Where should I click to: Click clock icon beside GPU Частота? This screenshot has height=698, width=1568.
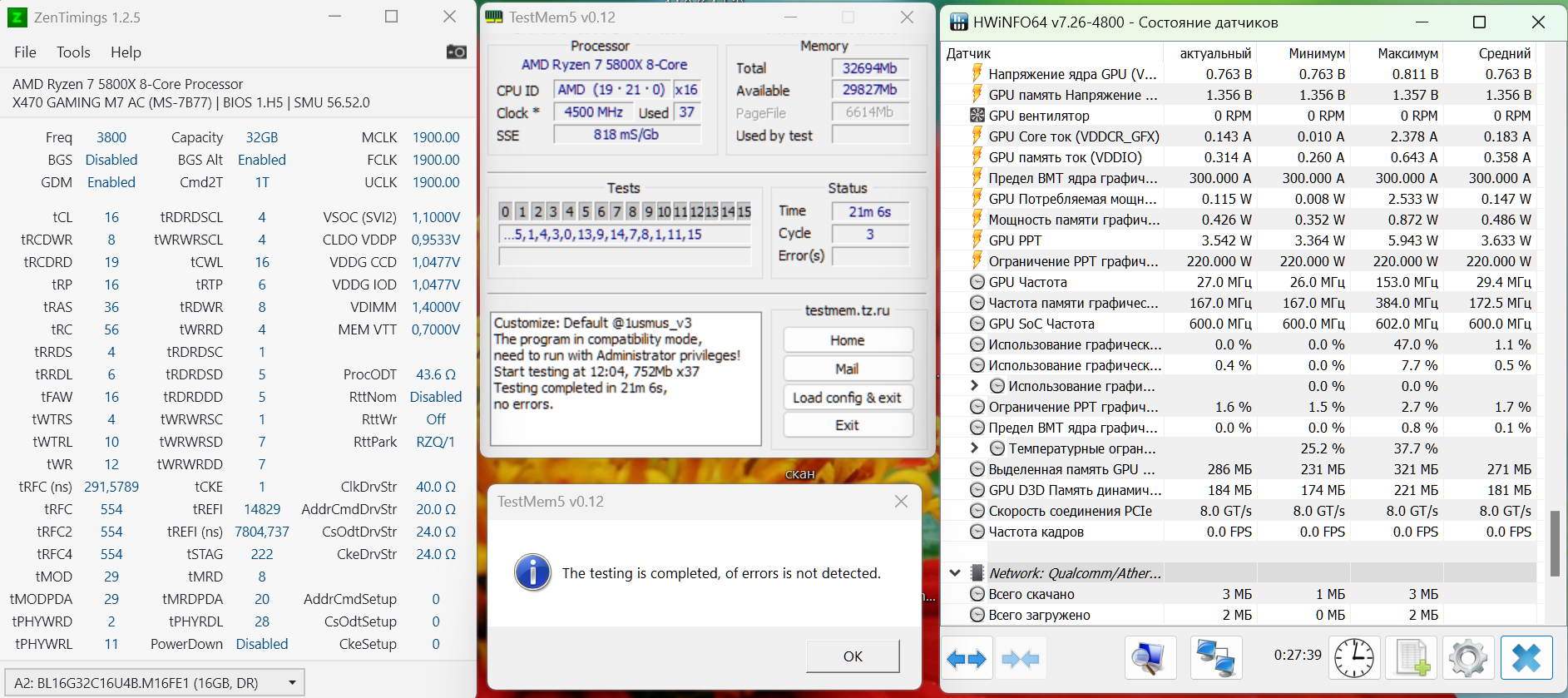point(977,282)
